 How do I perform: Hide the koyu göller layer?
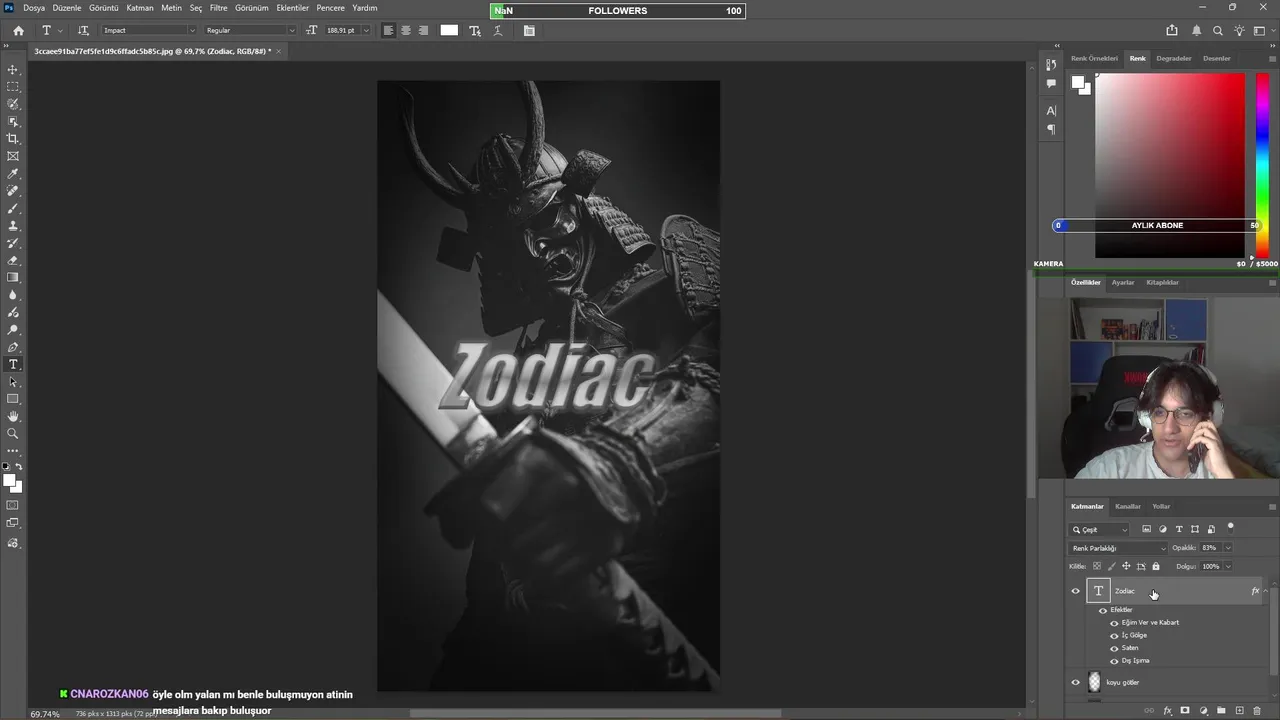pyautogui.click(x=1076, y=682)
